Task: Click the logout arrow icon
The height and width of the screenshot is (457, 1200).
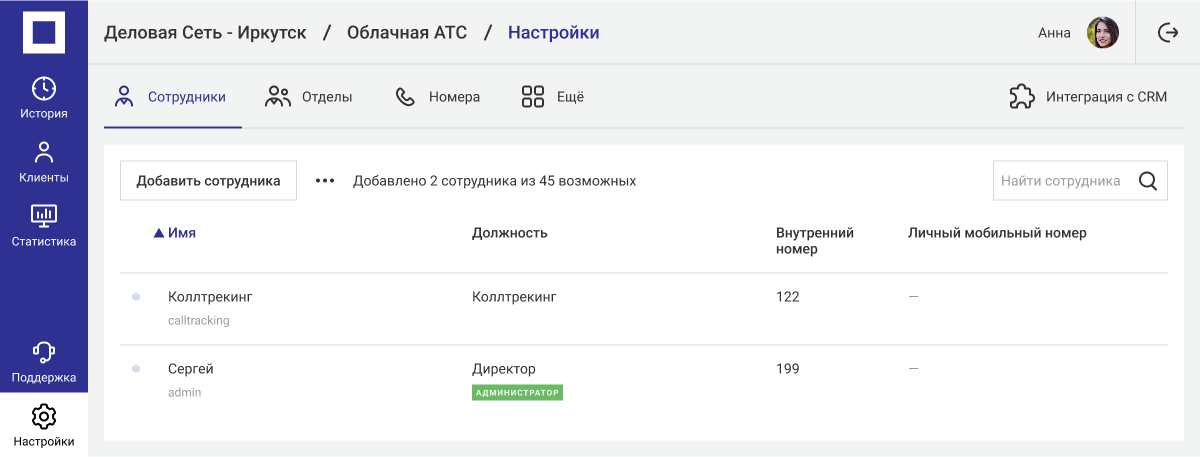Action: tap(1167, 33)
